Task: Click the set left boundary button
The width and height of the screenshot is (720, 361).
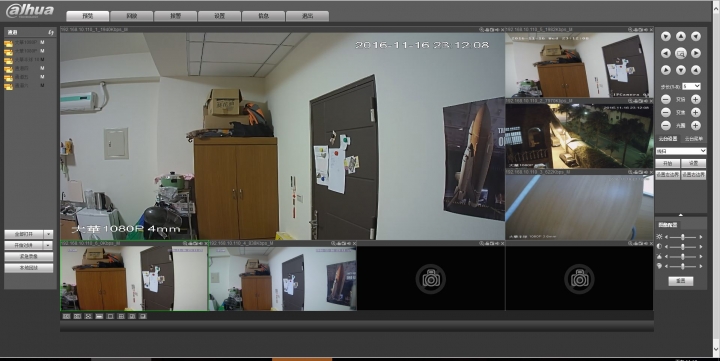Action: tap(668, 175)
